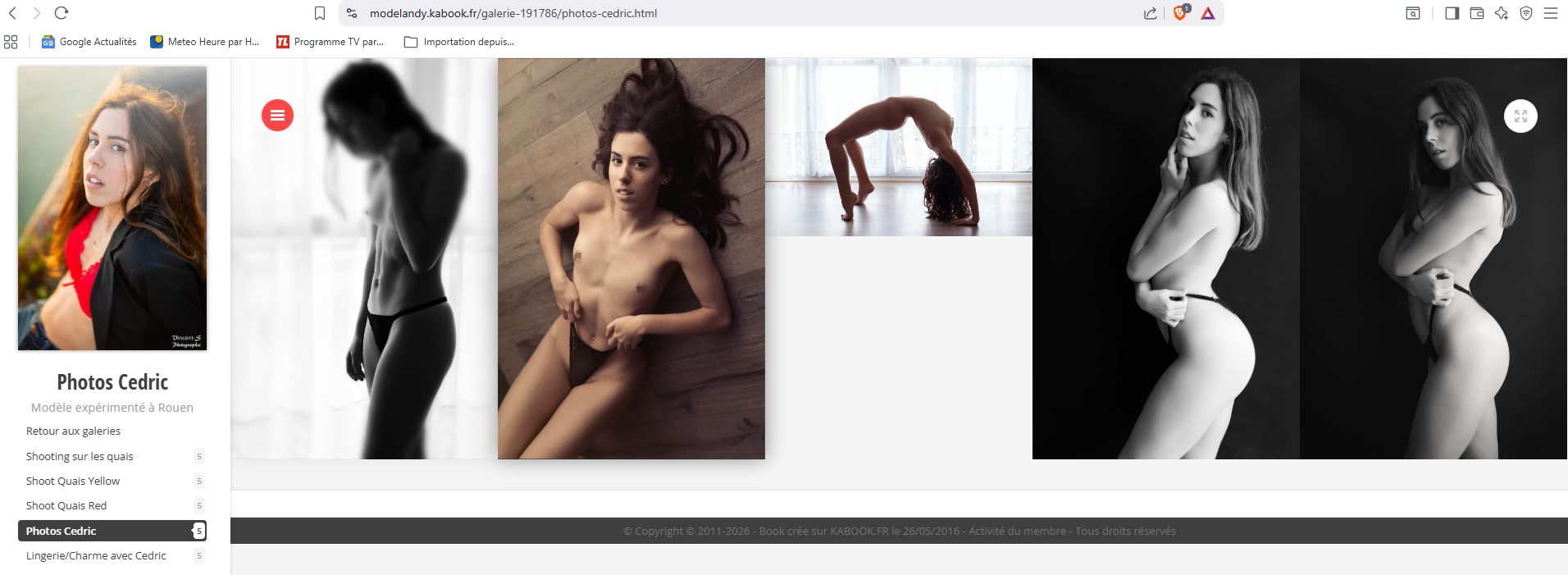Select the Shooting sur les quais gallery

80,456
